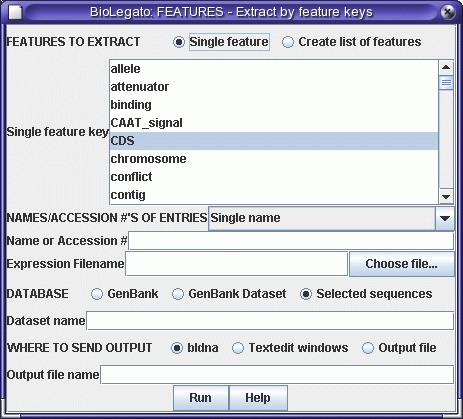Select GenBank Dataset radio button
Viewport: 463px width, 419px height.
[x=178, y=294]
